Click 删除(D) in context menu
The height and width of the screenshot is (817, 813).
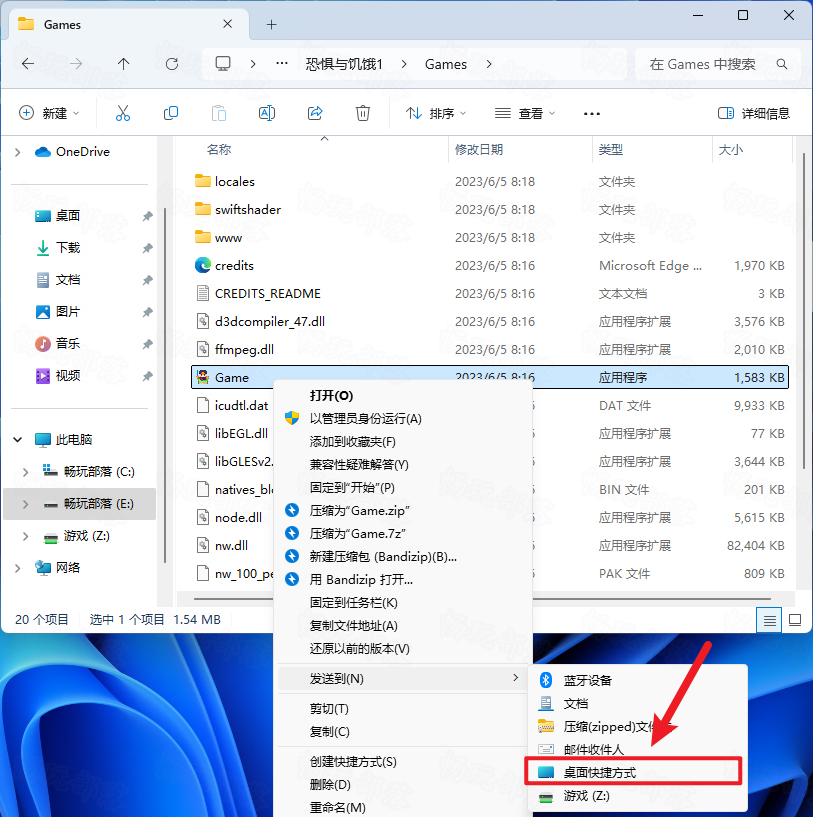click(402, 785)
